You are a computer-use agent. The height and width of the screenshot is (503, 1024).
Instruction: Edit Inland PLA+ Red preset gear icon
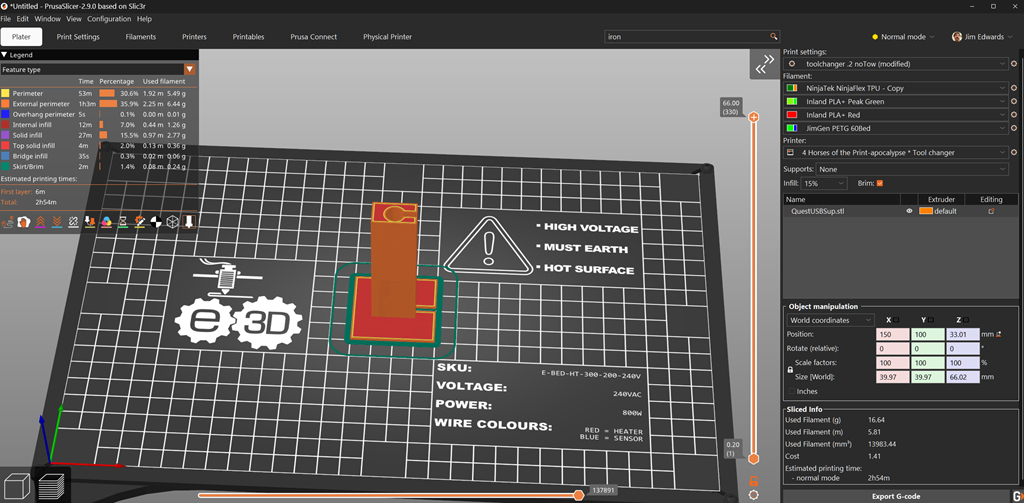tap(1014, 115)
